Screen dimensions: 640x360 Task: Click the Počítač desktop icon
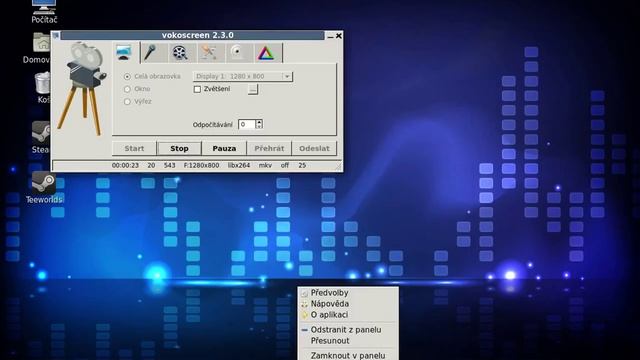(44, 11)
